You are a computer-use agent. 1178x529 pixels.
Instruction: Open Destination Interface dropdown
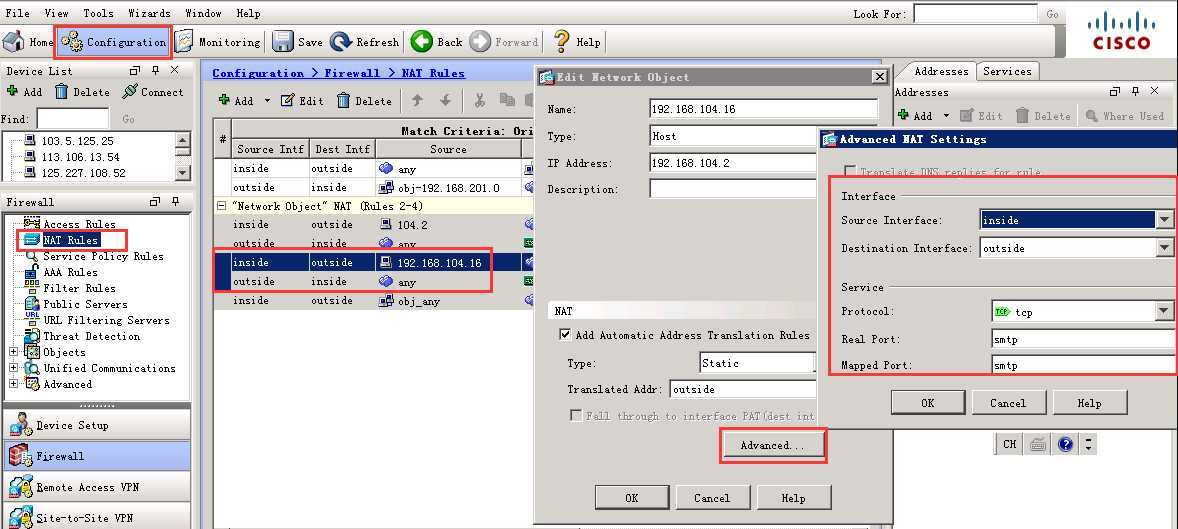coord(1164,248)
